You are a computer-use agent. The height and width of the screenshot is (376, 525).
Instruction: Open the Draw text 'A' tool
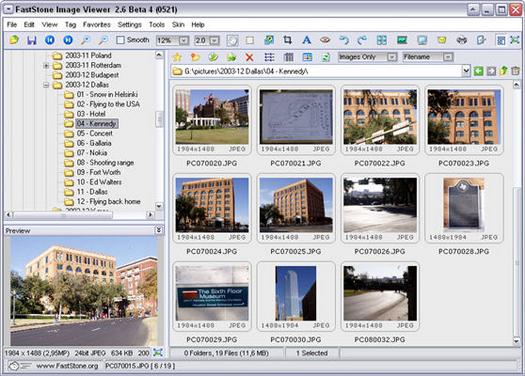(x=306, y=40)
